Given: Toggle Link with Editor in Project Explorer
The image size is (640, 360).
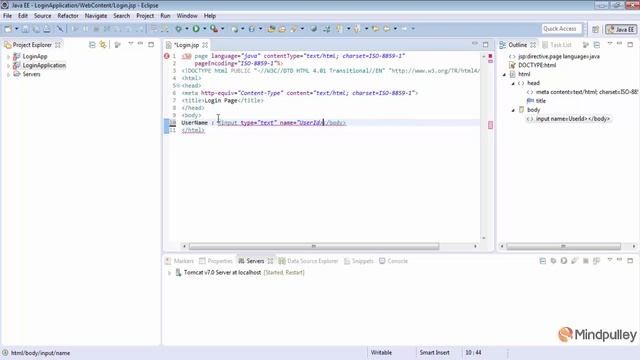Looking at the screenshot, I should pos(103,44).
